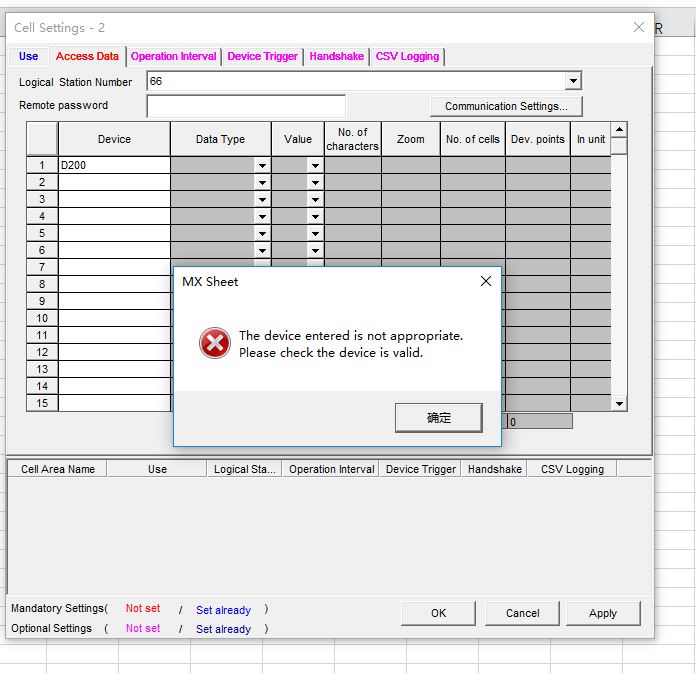This screenshot has width=696, height=674.
Task: Expand Data Type dropdown in row 3
Action: 262,200
